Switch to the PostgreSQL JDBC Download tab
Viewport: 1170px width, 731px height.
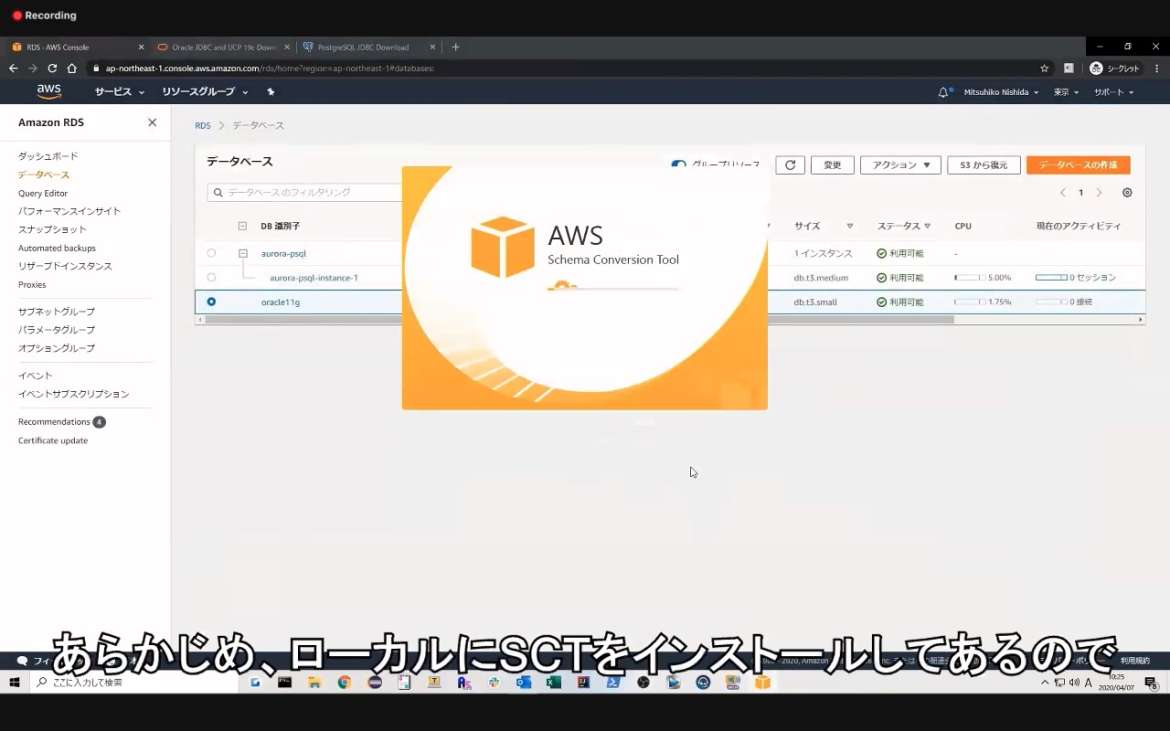coord(369,47)
